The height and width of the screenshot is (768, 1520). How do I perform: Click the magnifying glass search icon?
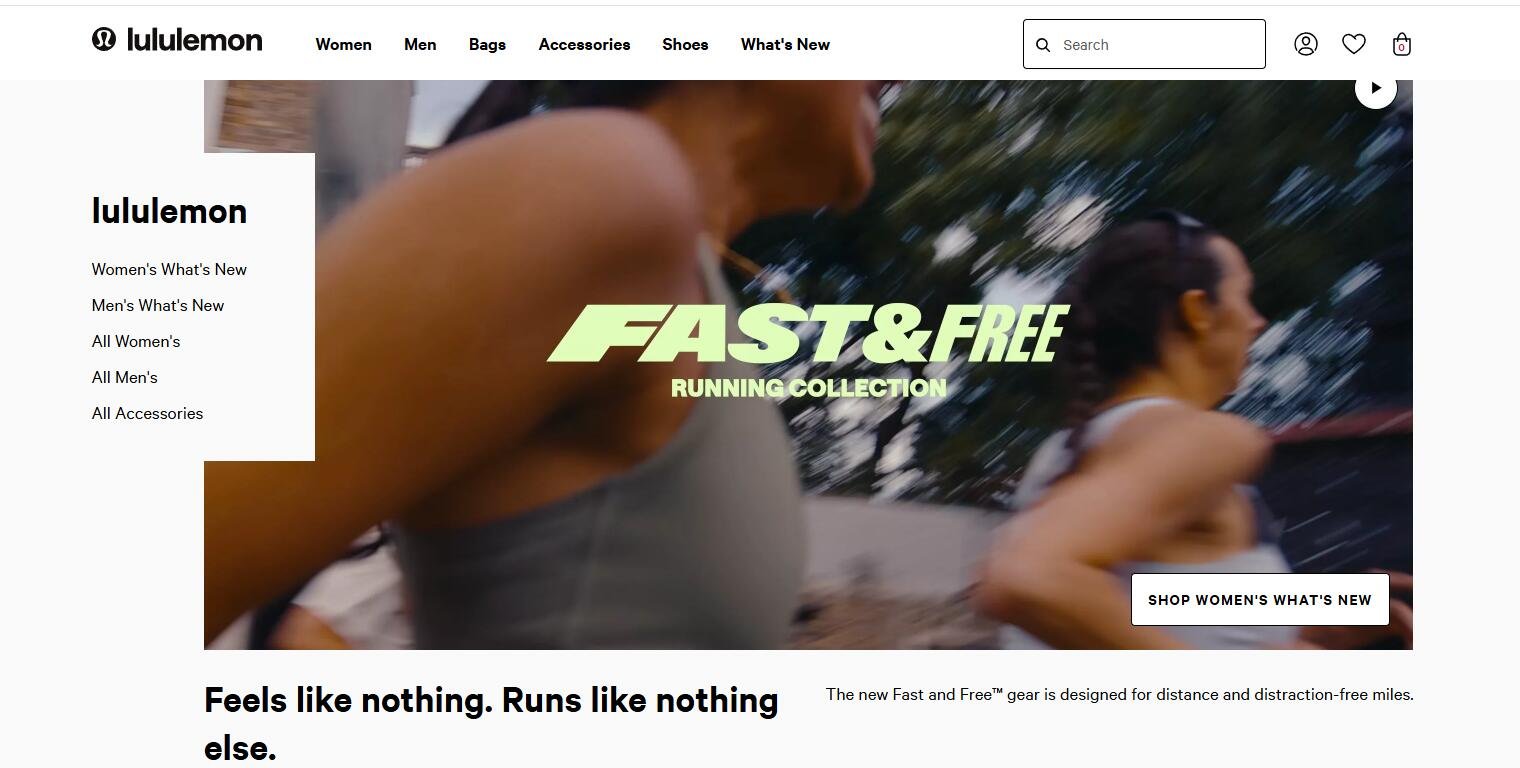(1043, 45)
